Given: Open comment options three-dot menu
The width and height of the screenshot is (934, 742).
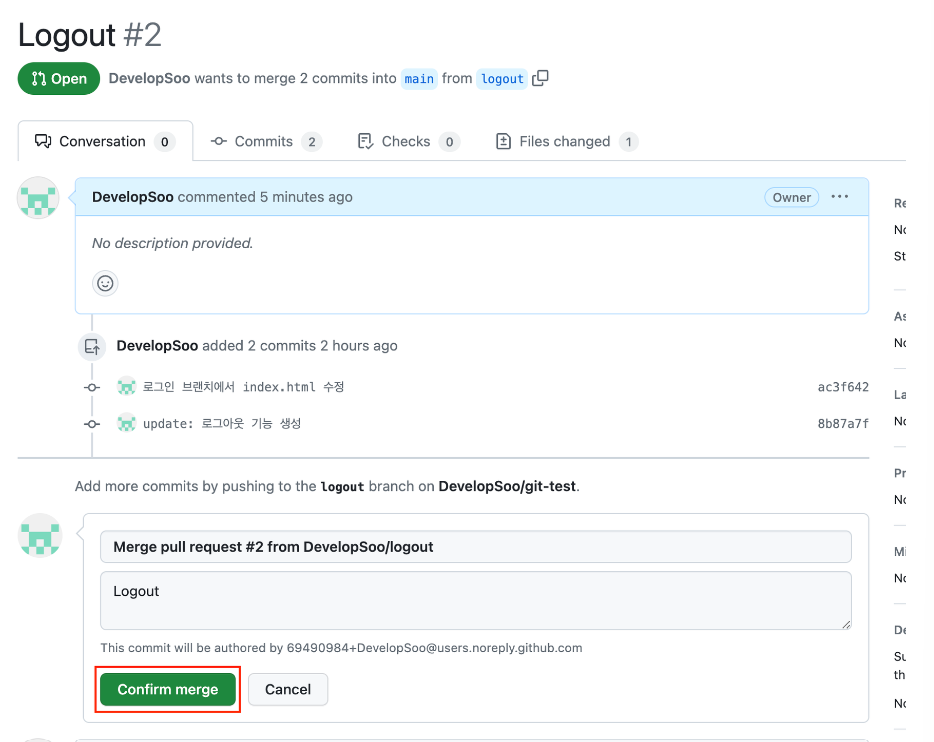Looking at the screenshot, I should pos(839,197).
